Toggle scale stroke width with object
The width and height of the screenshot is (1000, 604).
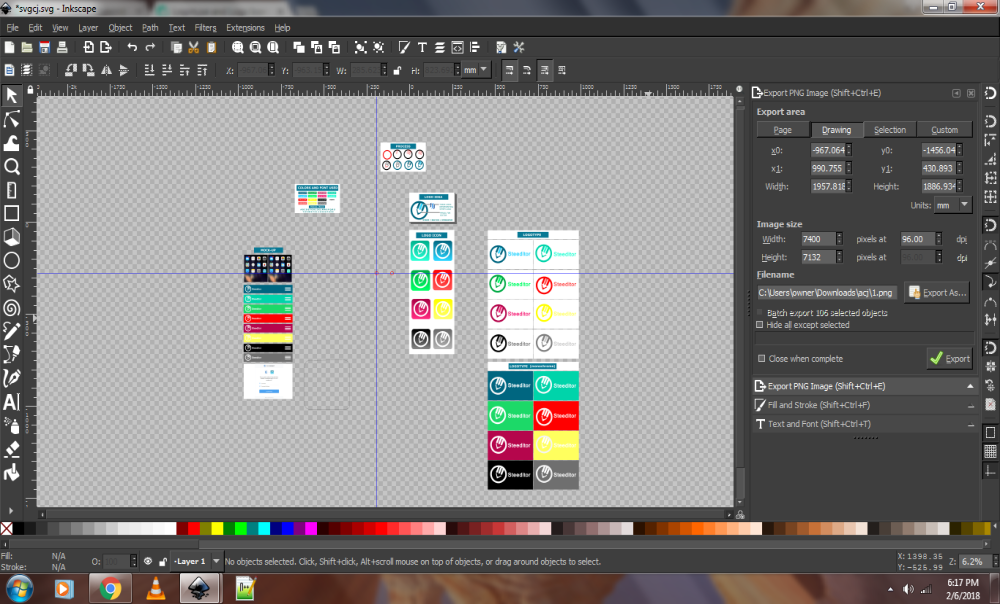509,70
